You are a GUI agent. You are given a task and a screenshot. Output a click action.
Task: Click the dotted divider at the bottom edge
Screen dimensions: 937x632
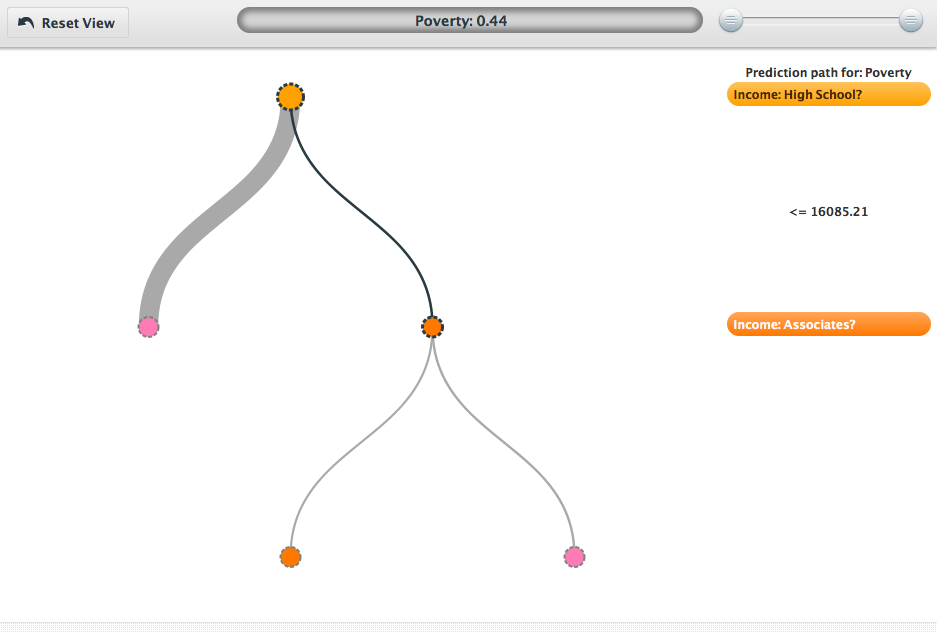coord(468,626)
